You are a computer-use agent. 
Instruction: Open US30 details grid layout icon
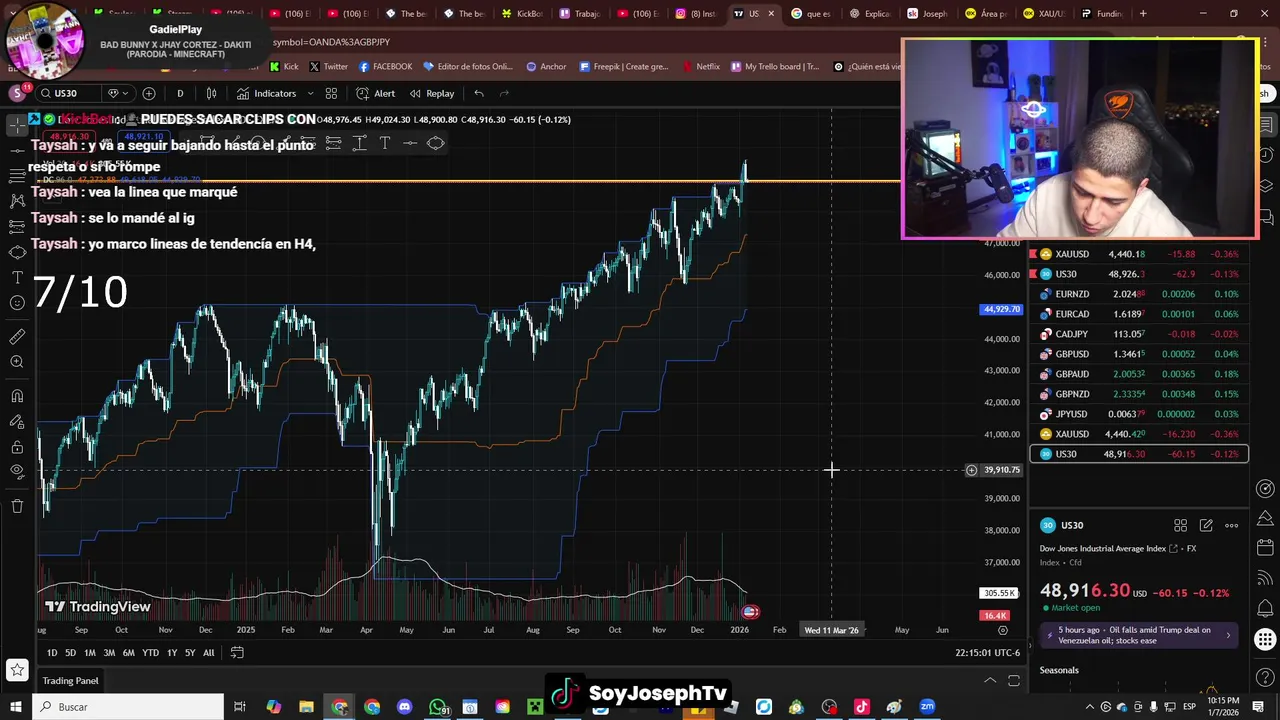(1180, 525)
